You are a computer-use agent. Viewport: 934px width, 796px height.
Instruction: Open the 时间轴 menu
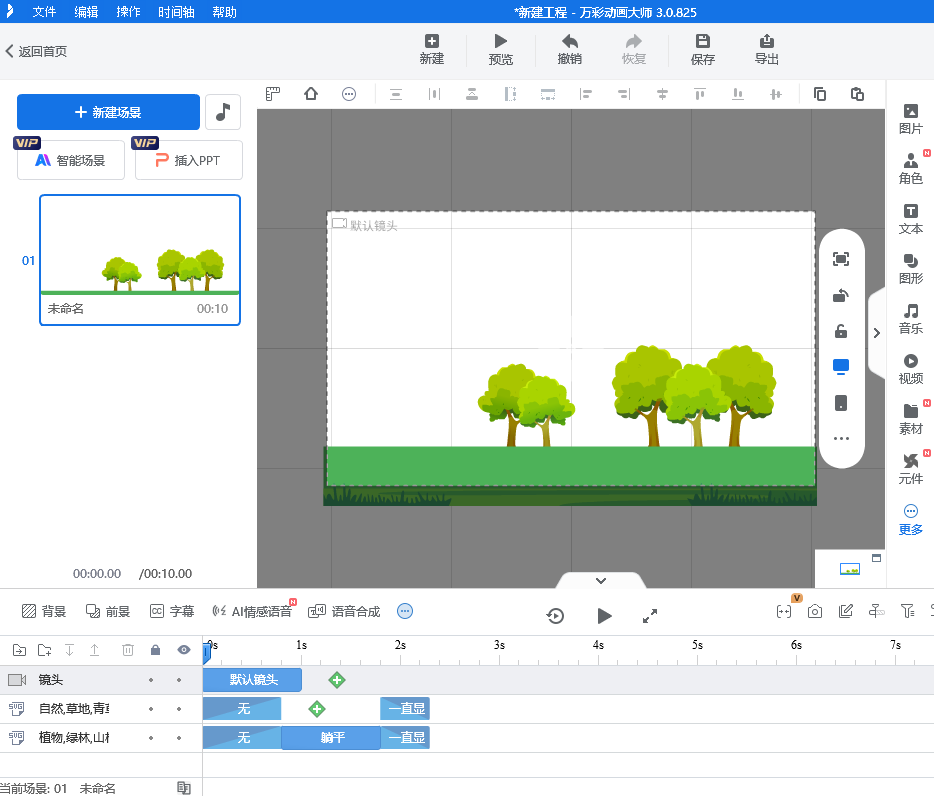[x=177, y=12]
